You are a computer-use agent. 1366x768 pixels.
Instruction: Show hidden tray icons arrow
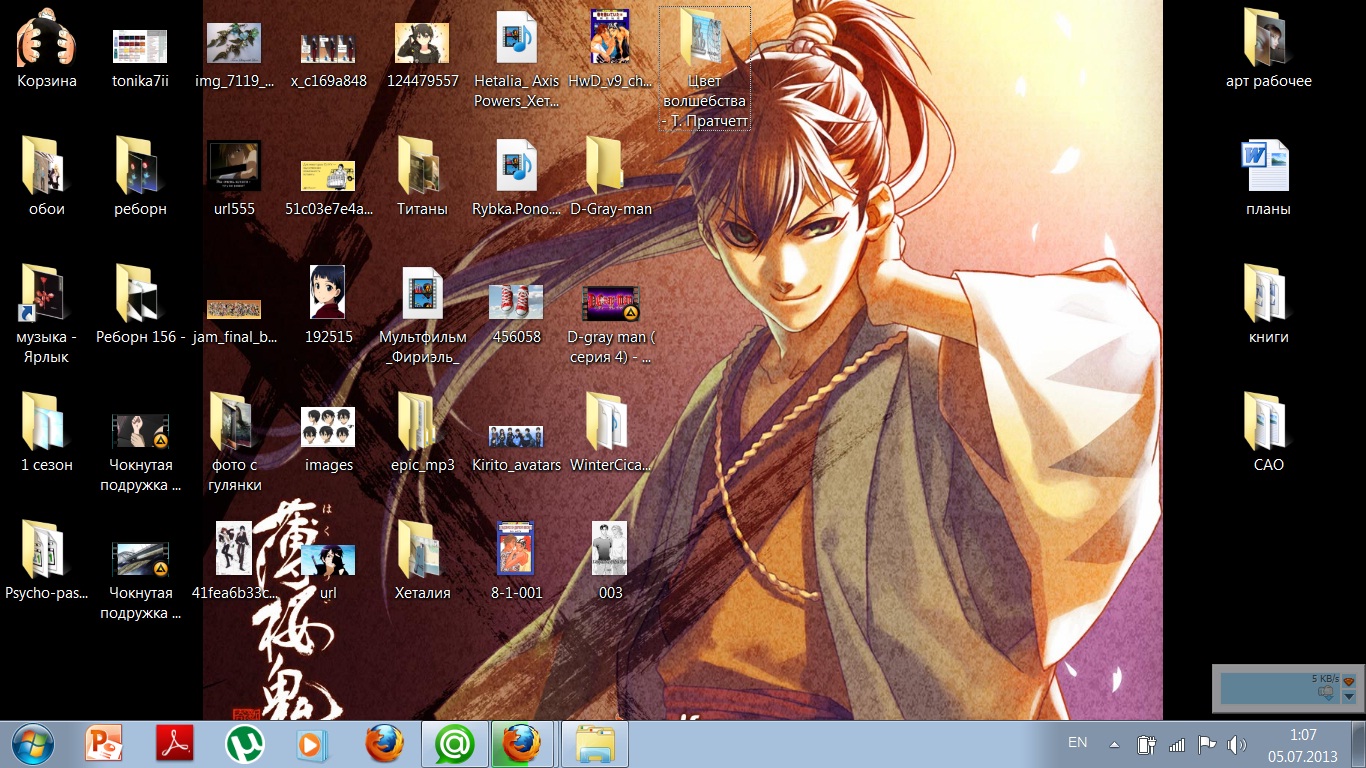[x=1114, y=745]
